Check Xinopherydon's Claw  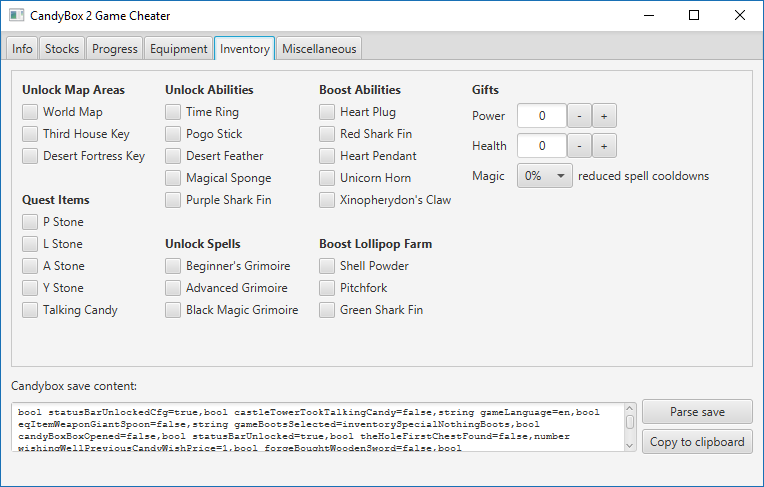point(327,200)
